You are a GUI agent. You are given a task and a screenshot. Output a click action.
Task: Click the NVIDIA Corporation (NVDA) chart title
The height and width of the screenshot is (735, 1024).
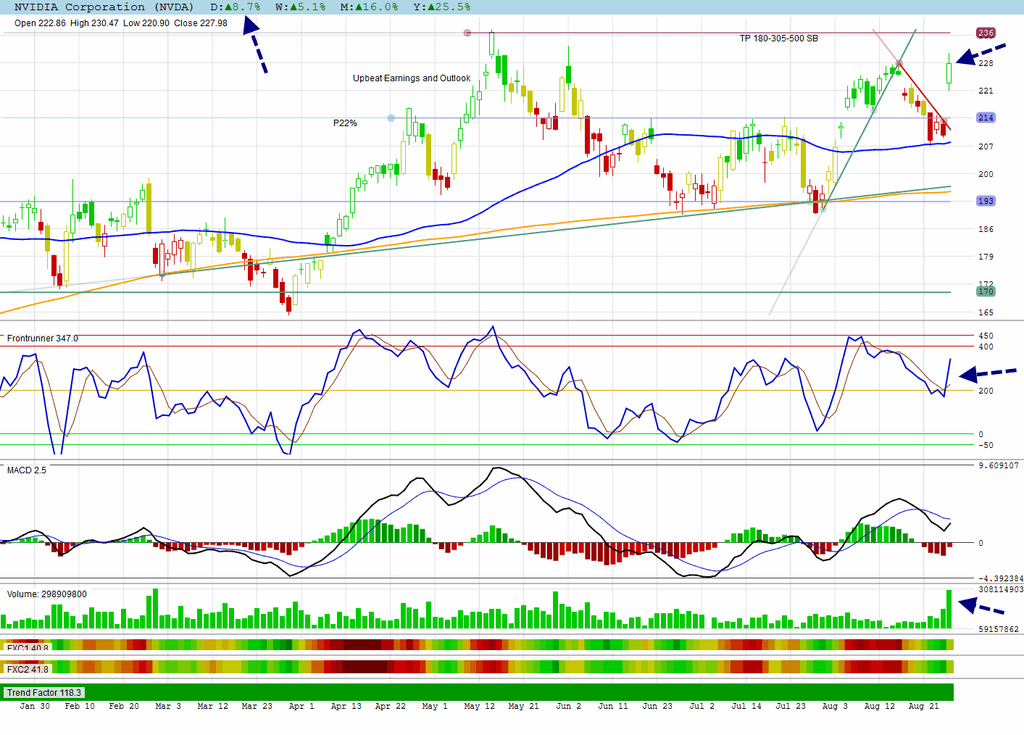click(x=104, y=7)
